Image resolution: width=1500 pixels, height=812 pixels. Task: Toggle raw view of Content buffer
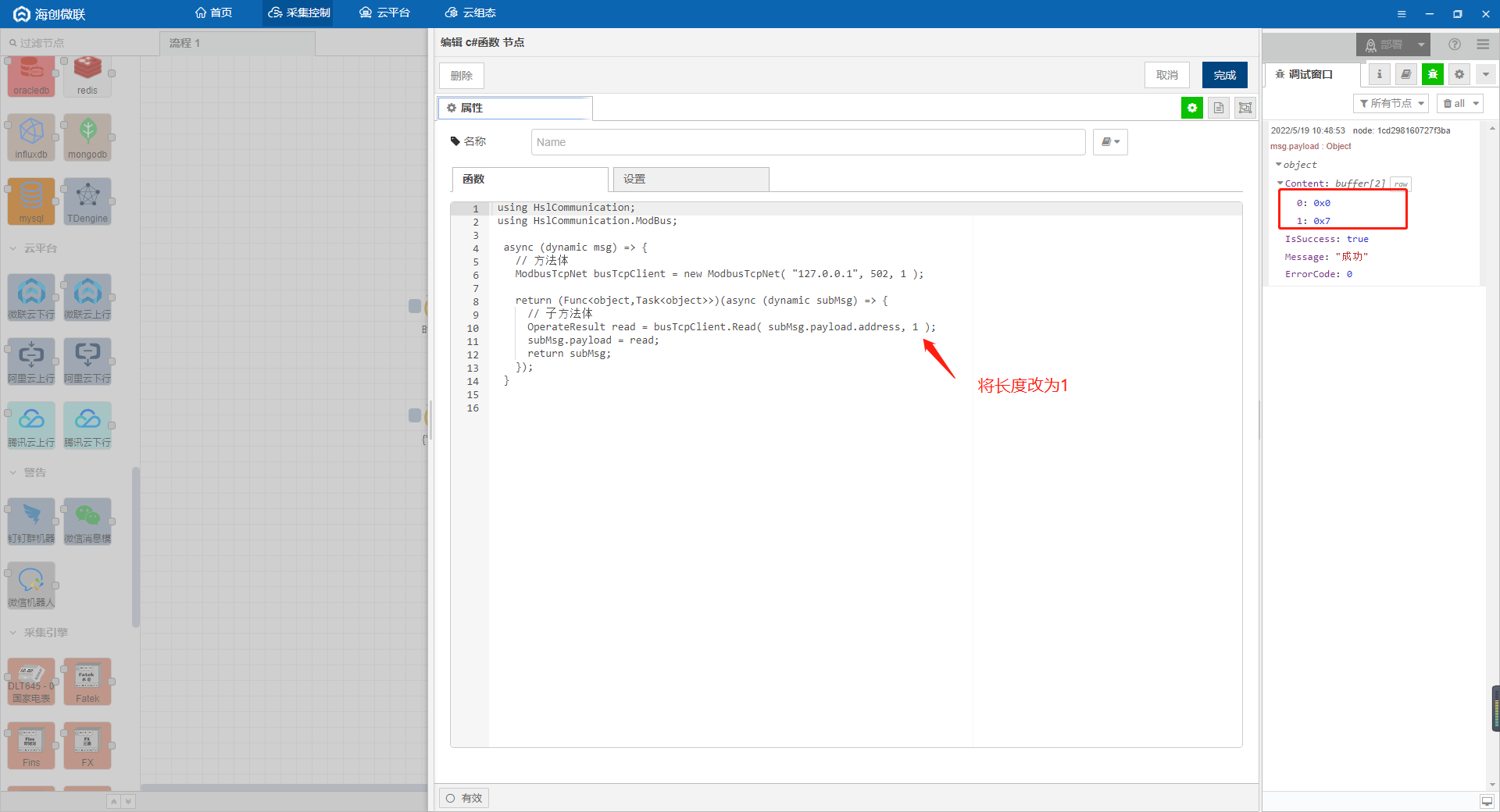pos(1401,184)
